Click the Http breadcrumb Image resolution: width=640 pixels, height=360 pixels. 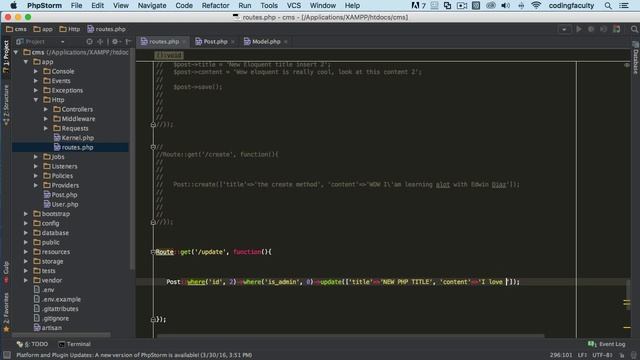point(69,29)
